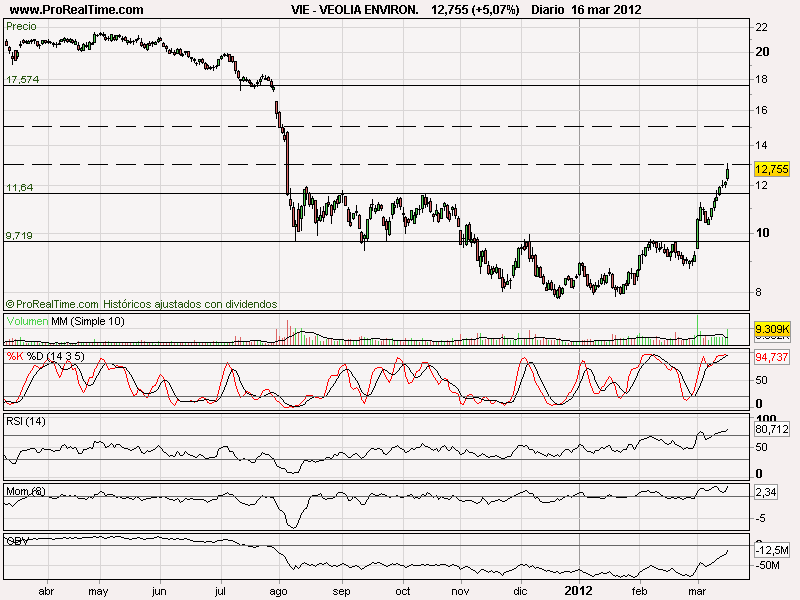Viewport: 800px width, 600px height.
Task: Click the VIE - VEOLIA ENVIRON. title
Action: [x=355, y=9]
